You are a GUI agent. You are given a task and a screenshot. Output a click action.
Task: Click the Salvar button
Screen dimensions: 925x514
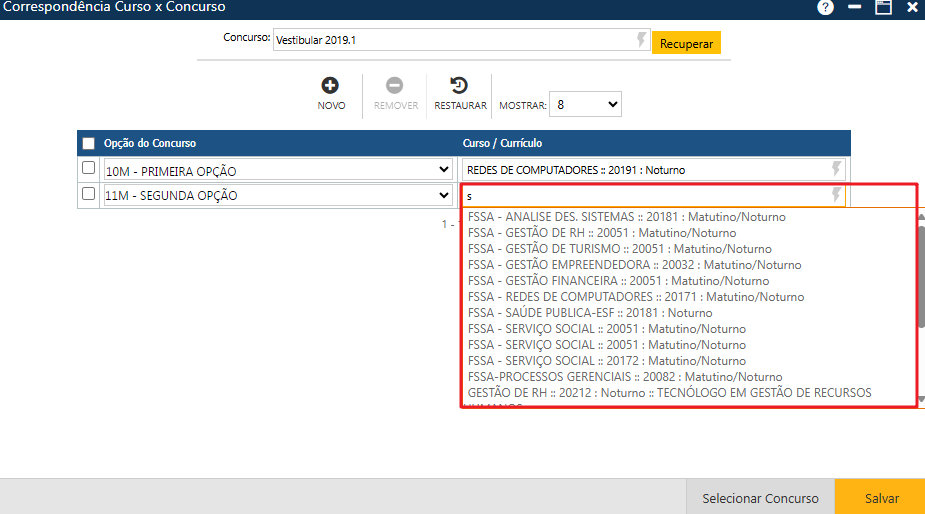click(x=881, y=497)
